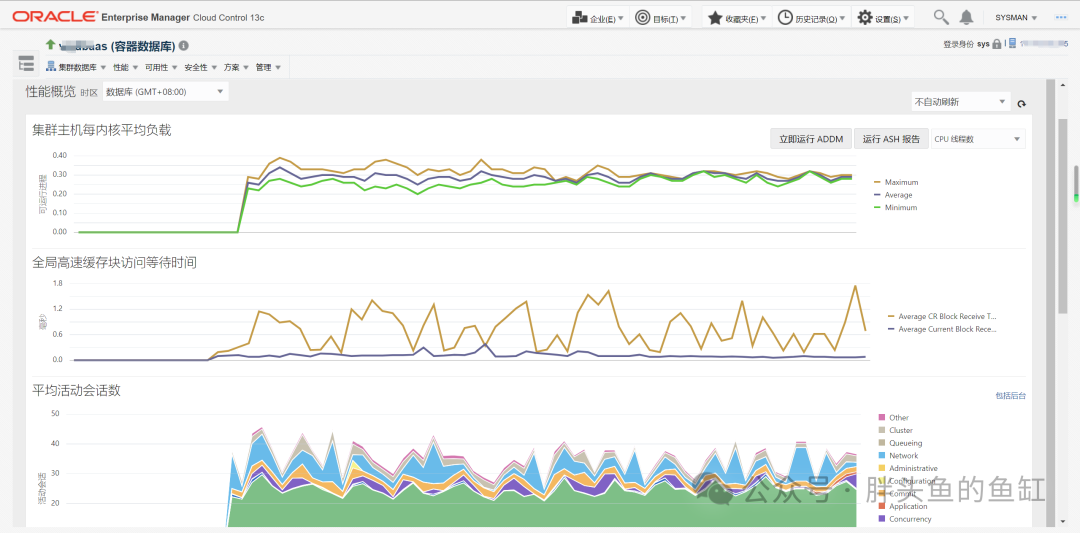Viewport: 1080px width, 533px height.
Task: Open the Favorites (收藏夹) menu
Action: pos(737,18)
